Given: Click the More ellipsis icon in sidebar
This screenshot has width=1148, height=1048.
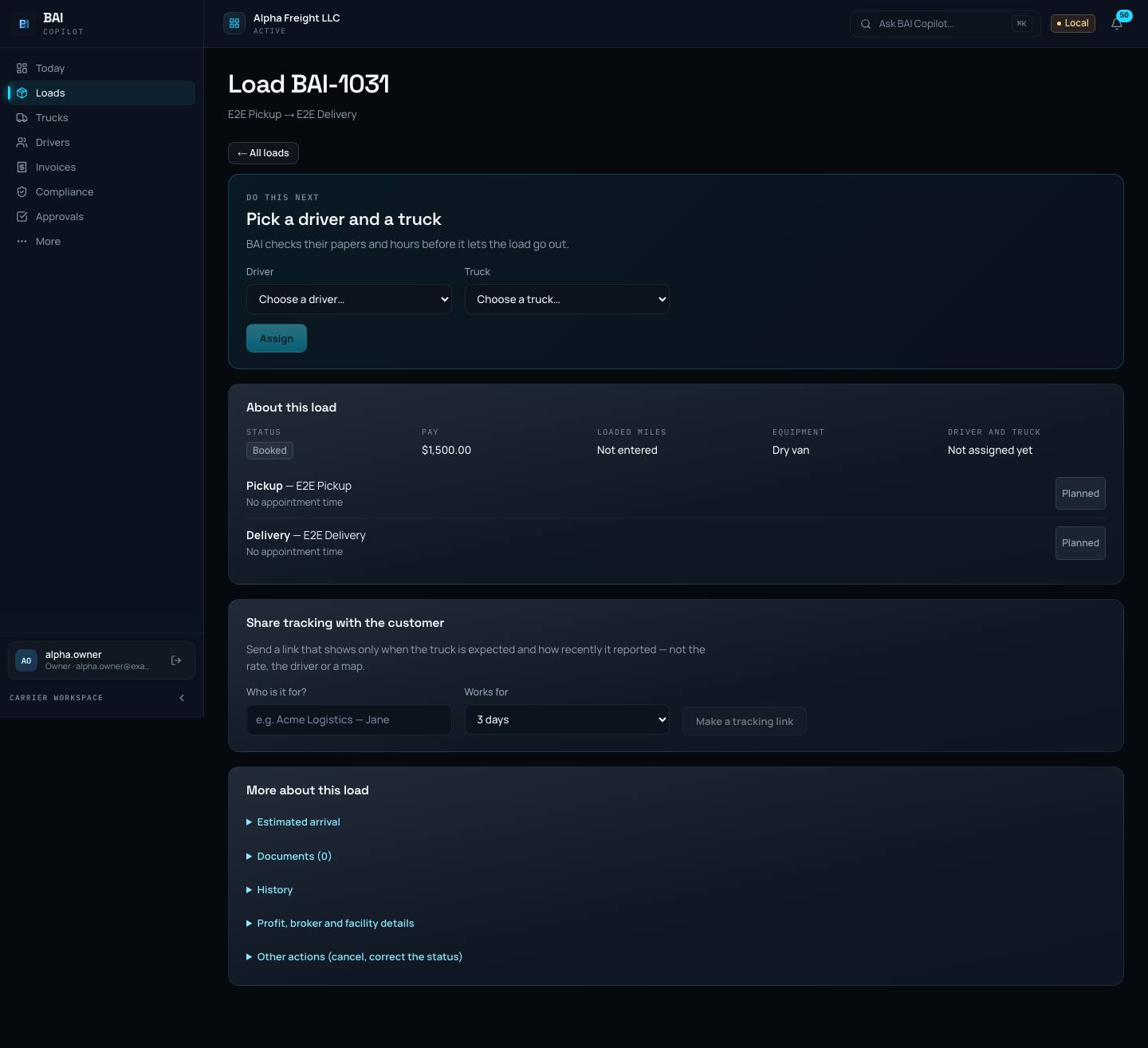Looking at the screenshot, I should click(22, 242).
